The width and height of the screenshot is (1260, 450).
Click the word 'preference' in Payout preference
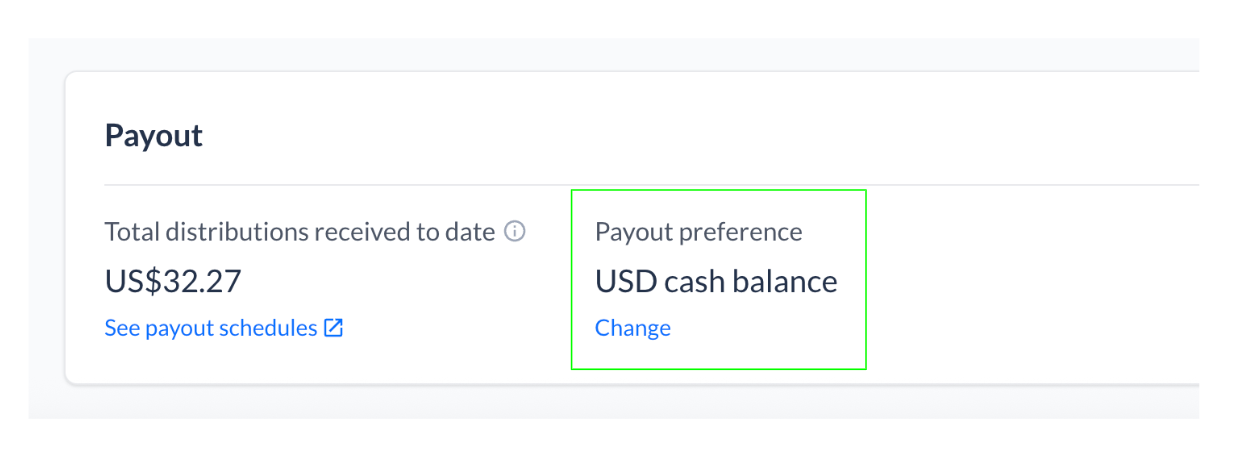click(740, 232)
